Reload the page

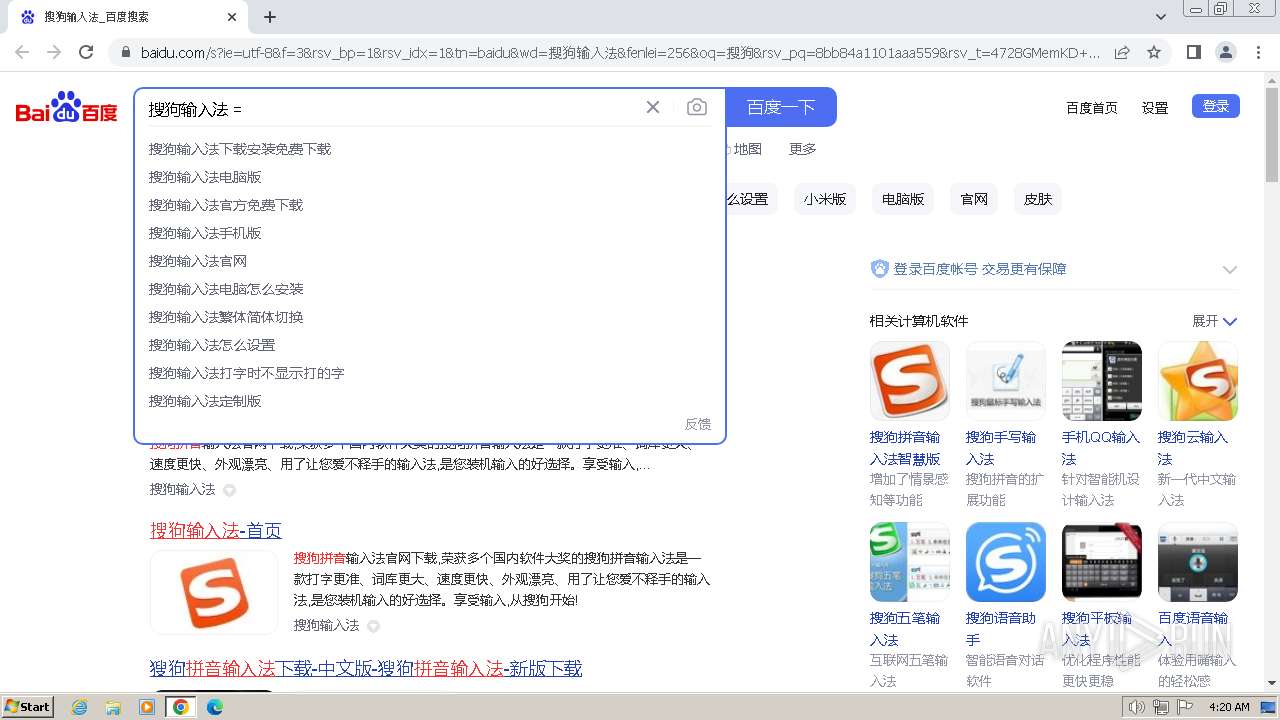coord(86,52)
